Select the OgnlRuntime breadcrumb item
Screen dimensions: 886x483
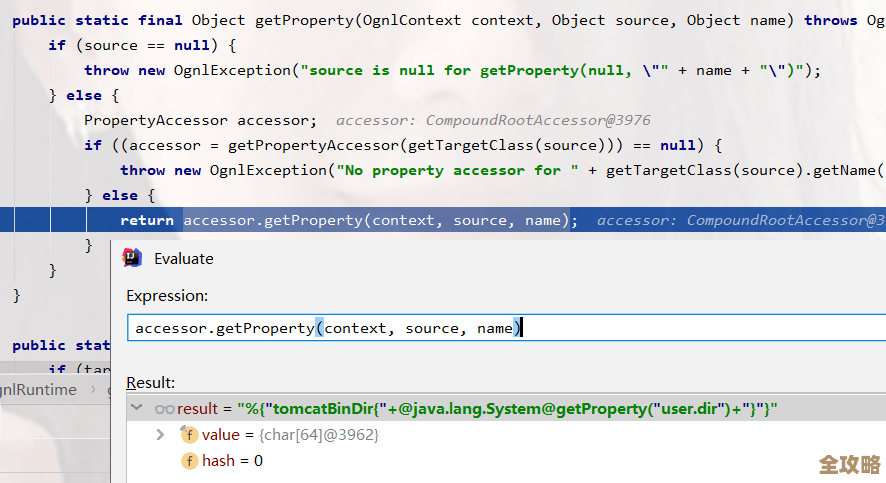[x=38, y=390]
